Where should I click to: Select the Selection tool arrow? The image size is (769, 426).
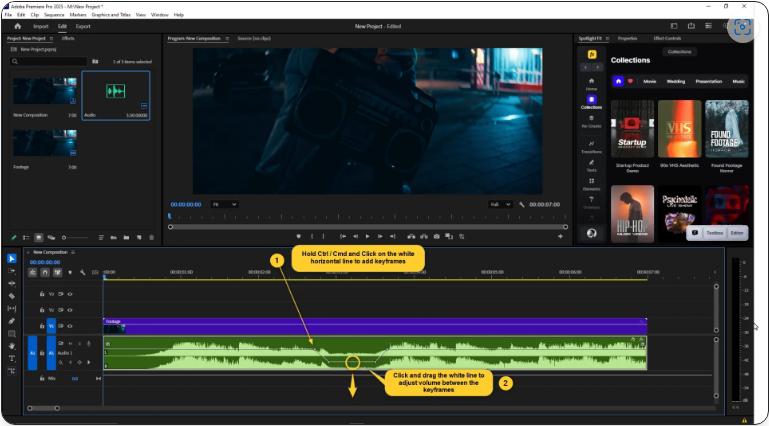[x=12, y=258]
